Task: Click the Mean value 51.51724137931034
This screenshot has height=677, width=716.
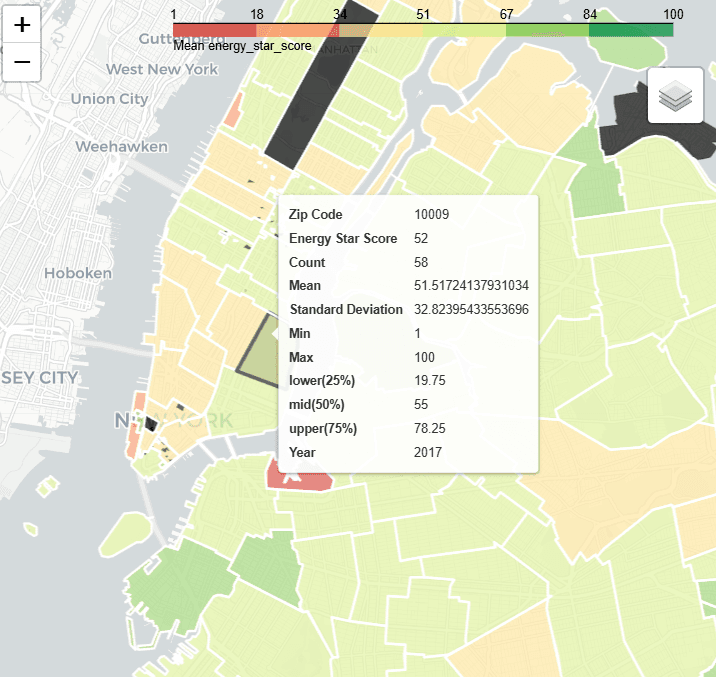Action: (471, 286)
